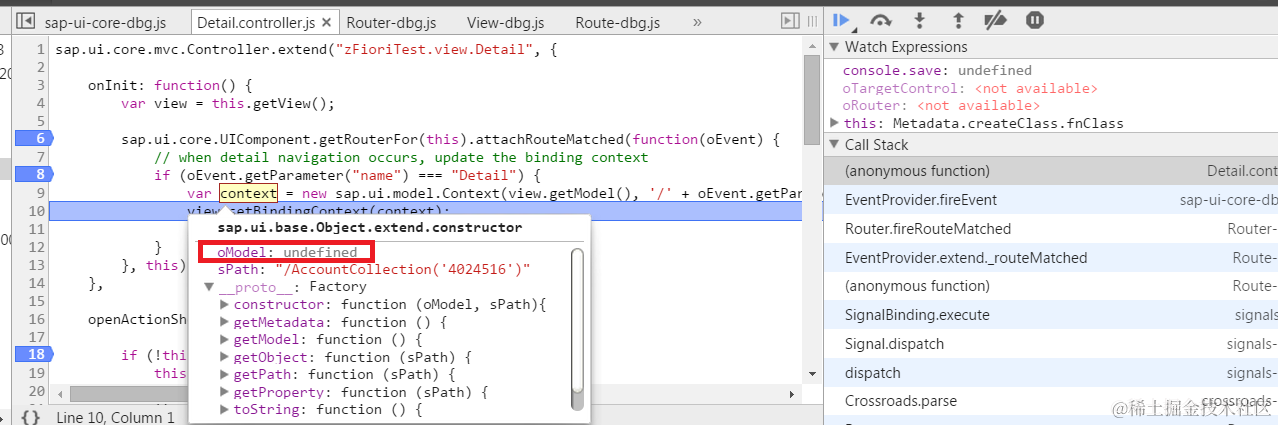Open the Router-dbg.js tab
Viewport: 1278px width, 425px height.
pos(389,21)
